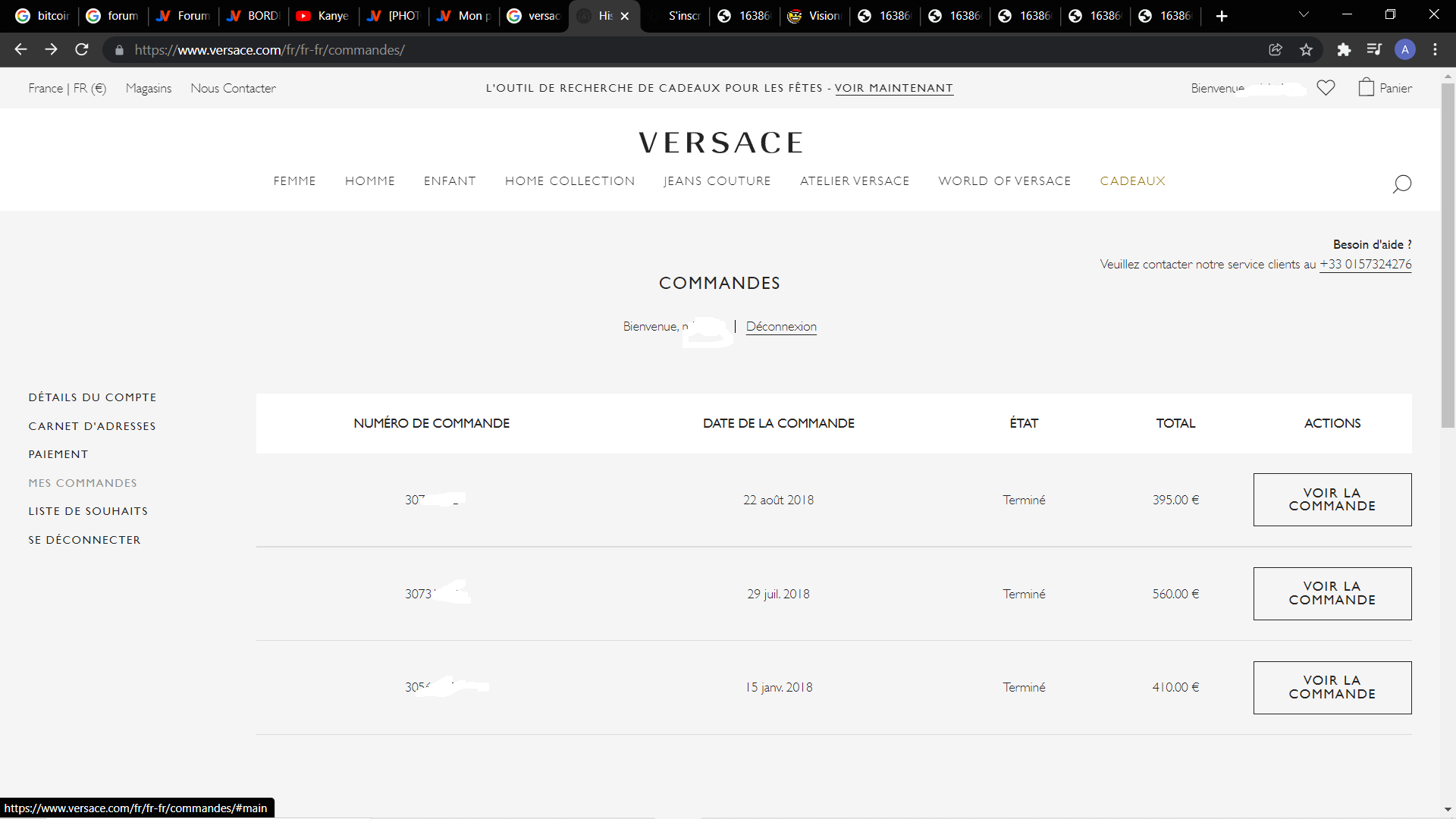Open the Magasins link
This screenshot has height=819, width=1456.
149,89
